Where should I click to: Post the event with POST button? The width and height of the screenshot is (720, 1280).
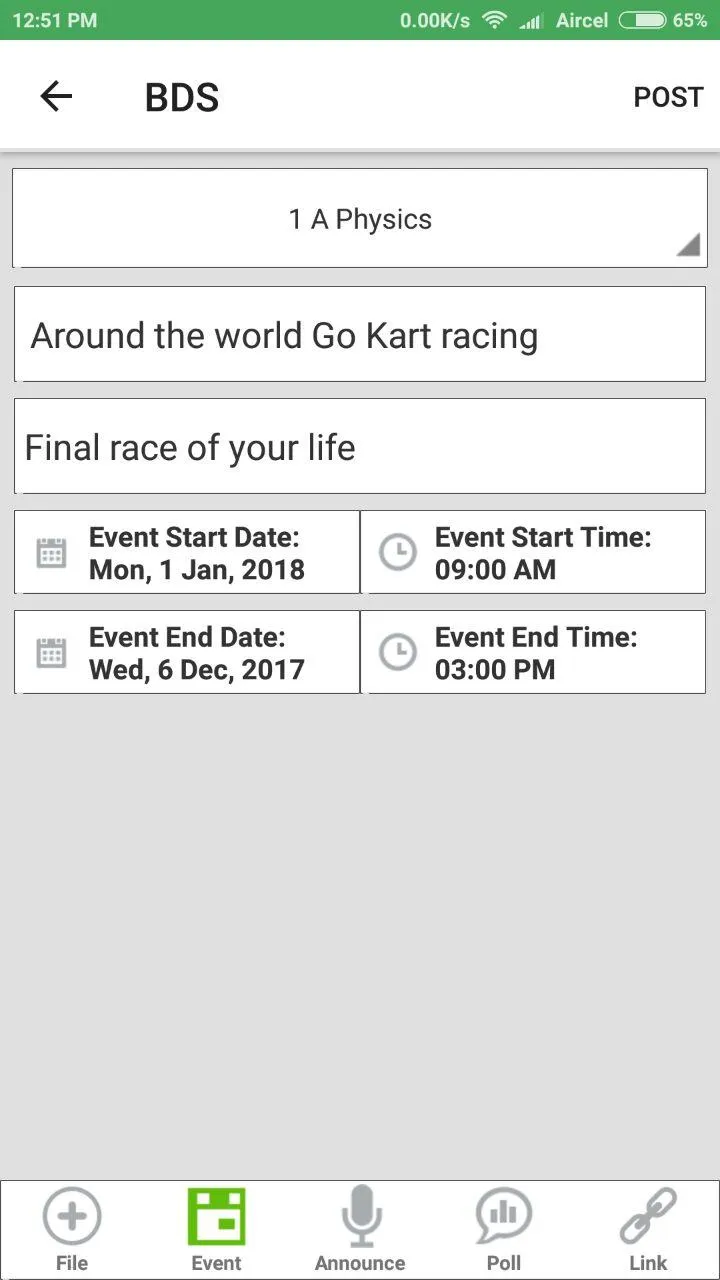(668, 97)
